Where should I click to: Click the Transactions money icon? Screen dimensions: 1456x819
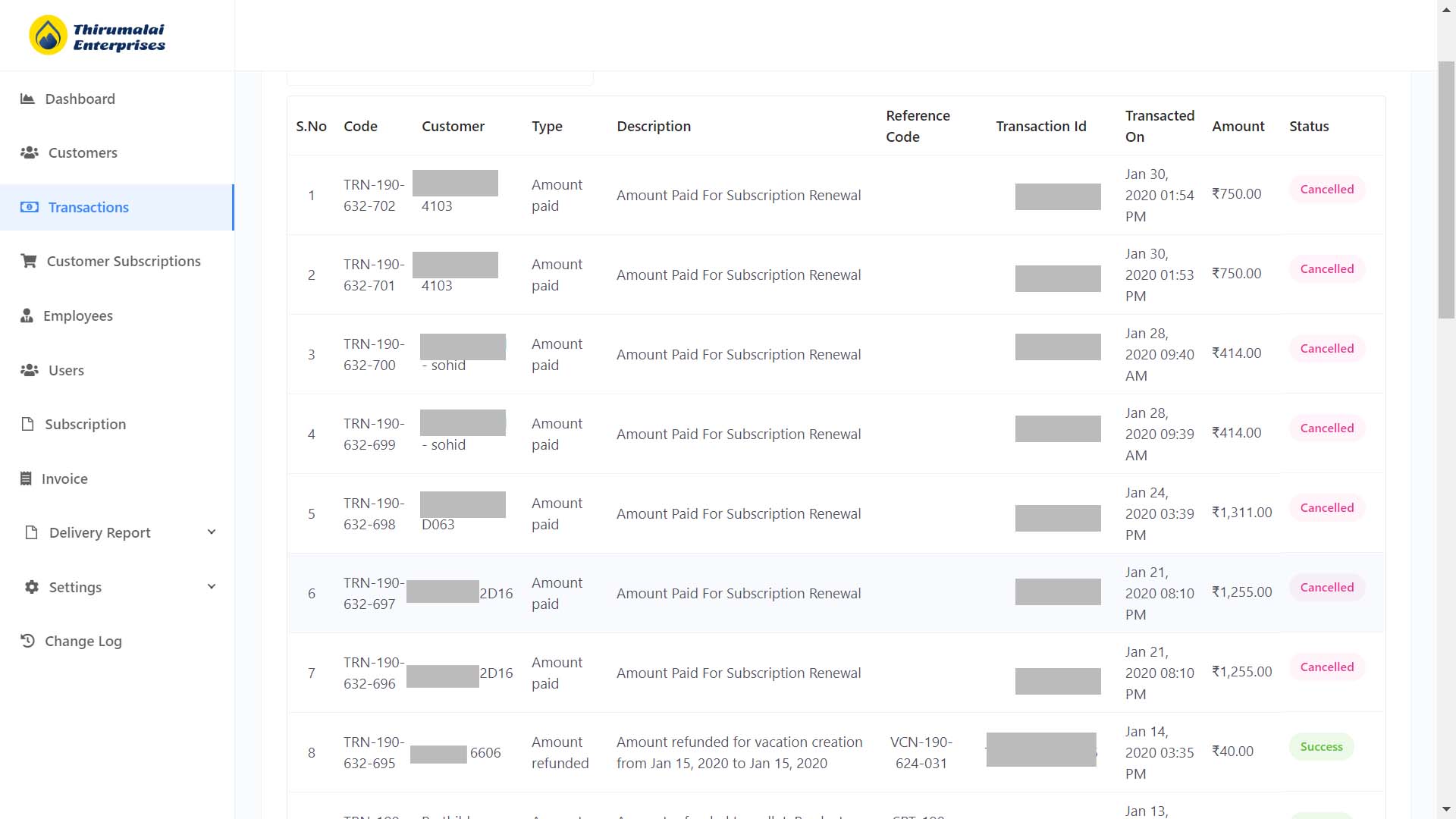click(x=30, y=207)
